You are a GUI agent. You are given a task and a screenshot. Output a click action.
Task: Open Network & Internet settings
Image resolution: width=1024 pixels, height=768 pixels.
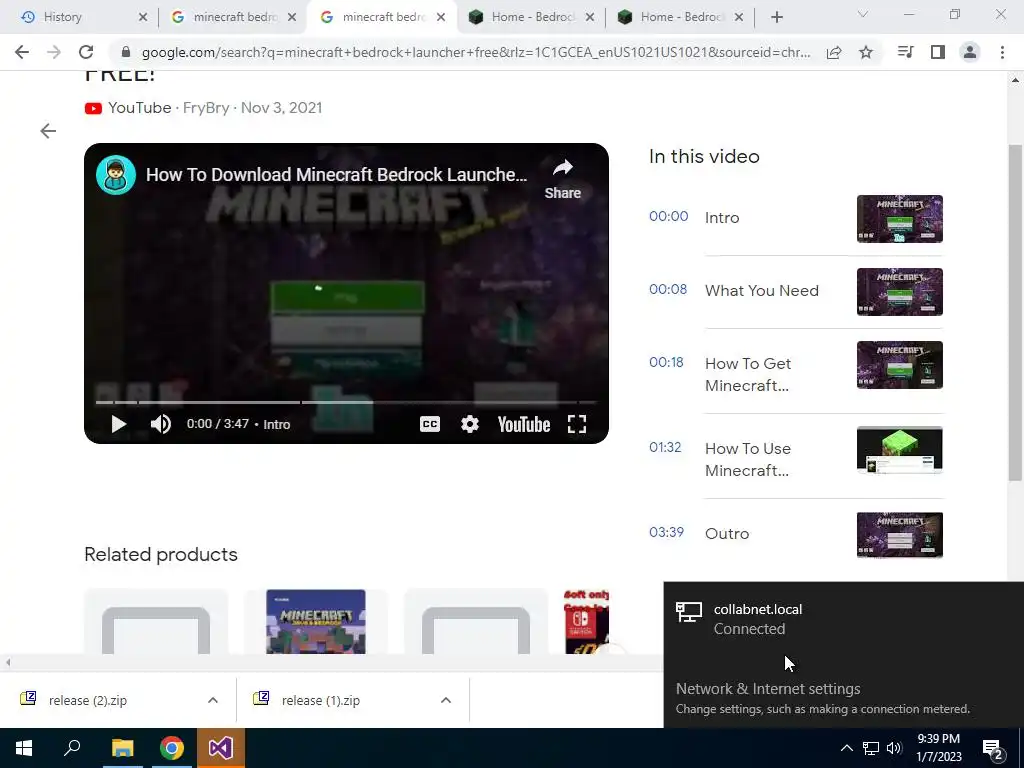(x=768, y=688)
